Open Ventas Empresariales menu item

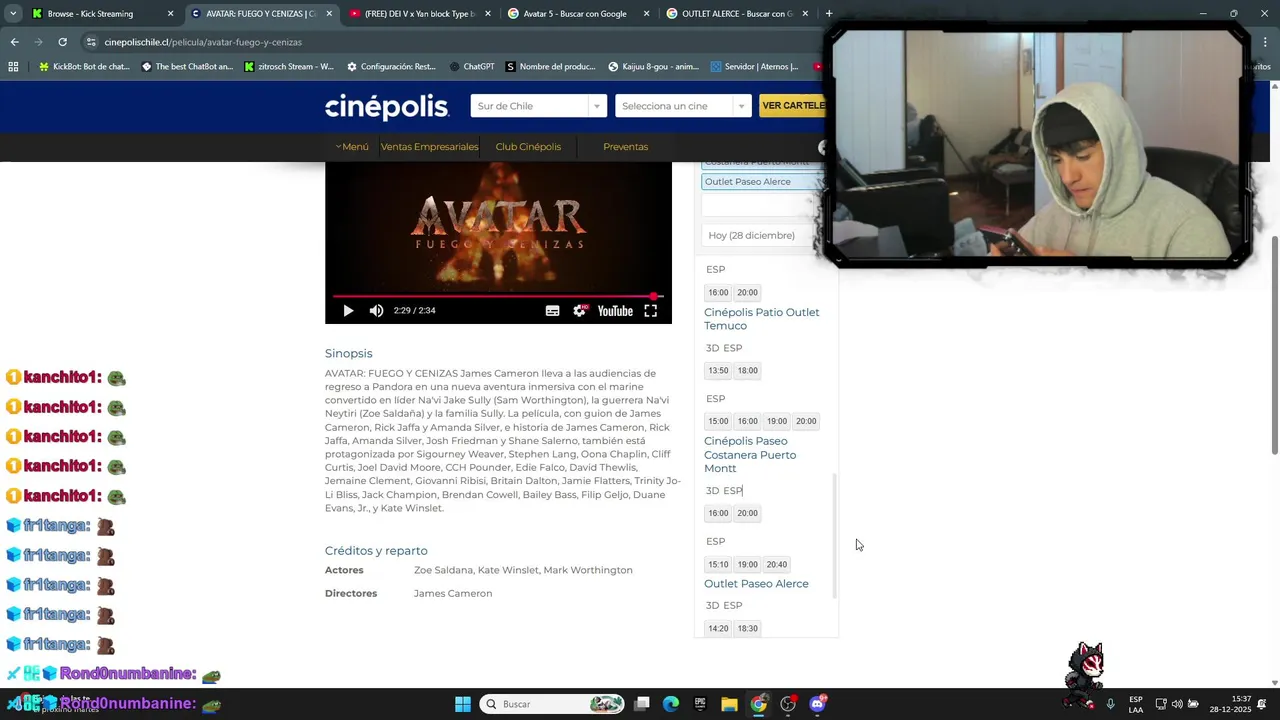[429, 147]
